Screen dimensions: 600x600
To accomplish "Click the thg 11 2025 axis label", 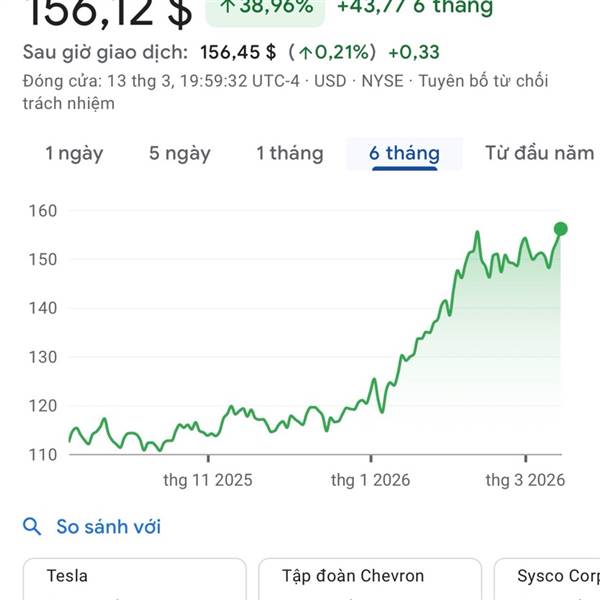I will (208, 480).
